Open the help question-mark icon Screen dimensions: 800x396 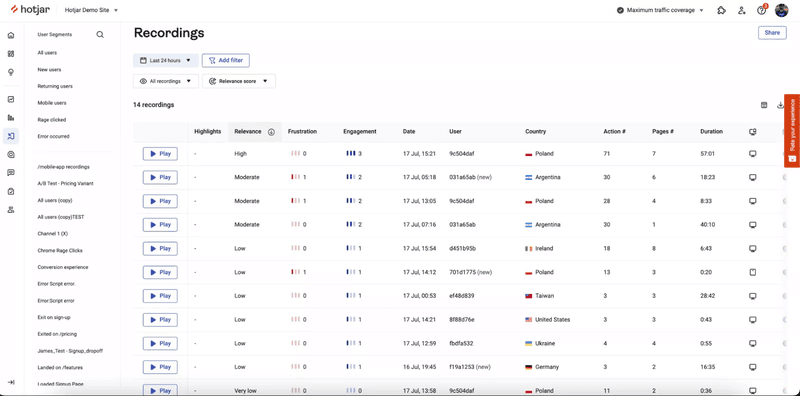click(x=761, y=10)
